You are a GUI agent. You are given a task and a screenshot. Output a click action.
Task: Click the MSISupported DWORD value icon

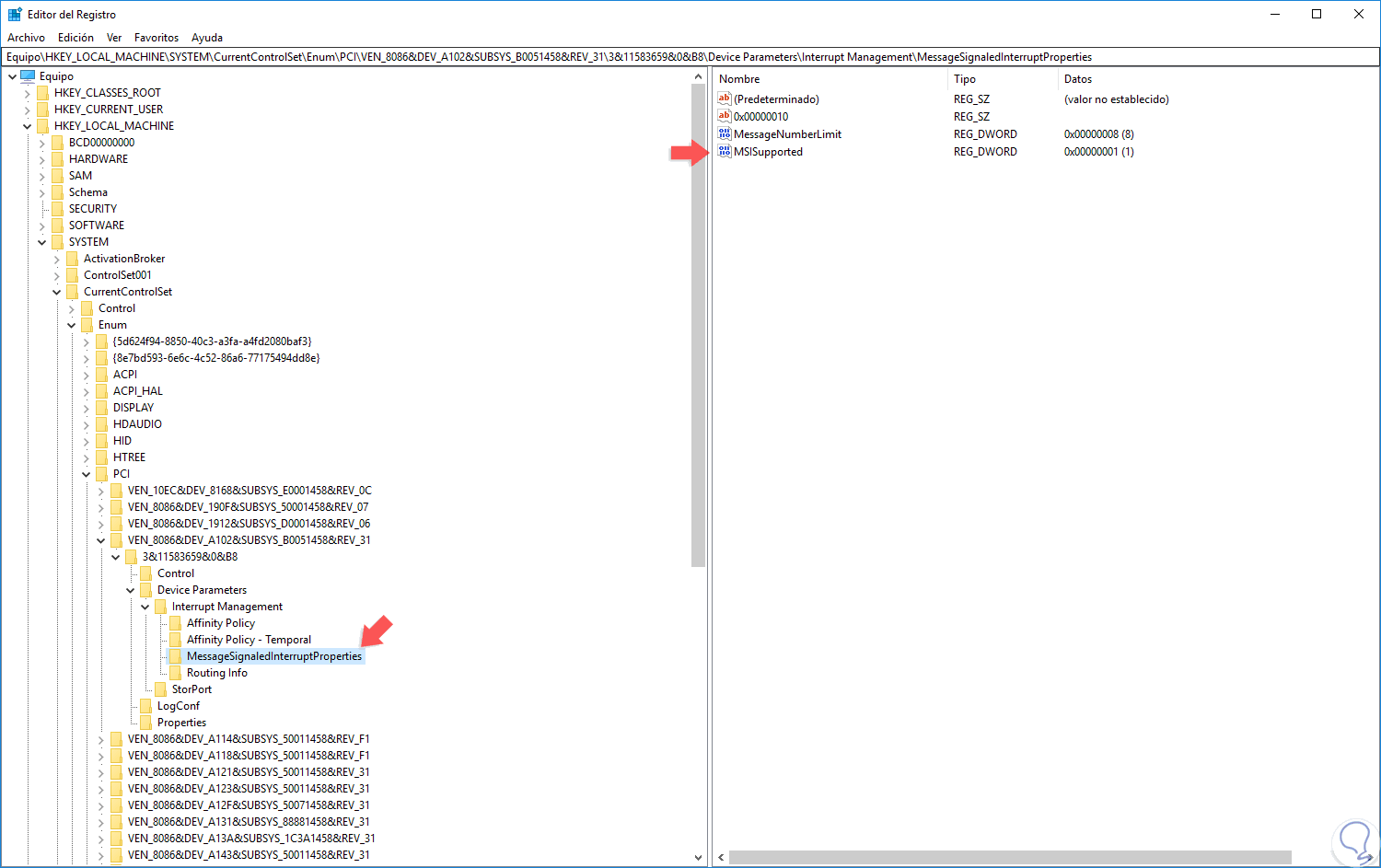click(x=725, y=152)
